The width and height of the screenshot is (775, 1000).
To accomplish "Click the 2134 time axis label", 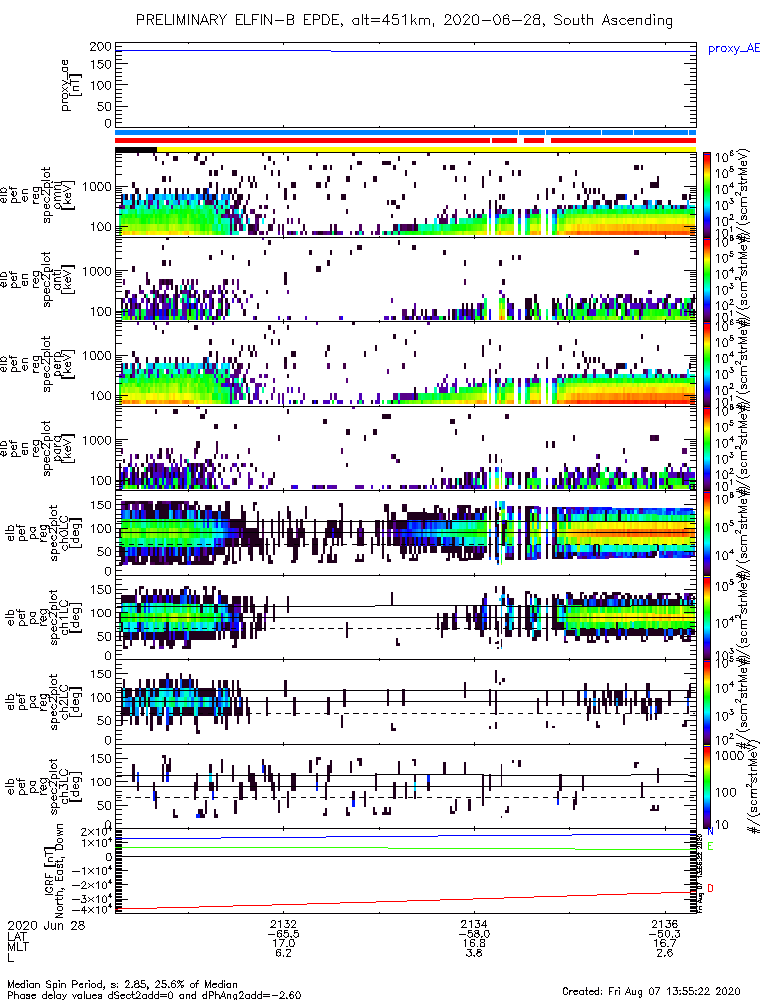I will pyautogui.click(x=474, y=924).
